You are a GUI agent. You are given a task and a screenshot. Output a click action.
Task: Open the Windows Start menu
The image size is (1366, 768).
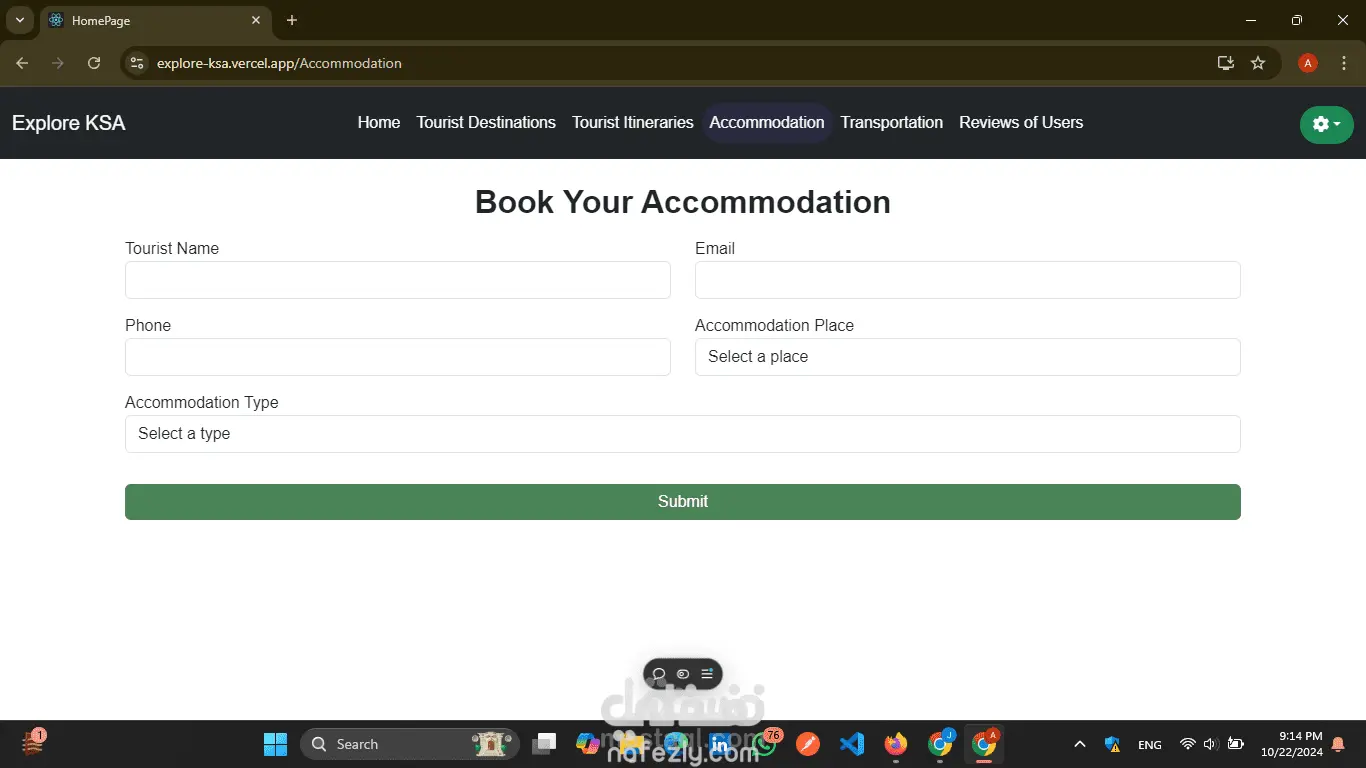tap(275, 744)
